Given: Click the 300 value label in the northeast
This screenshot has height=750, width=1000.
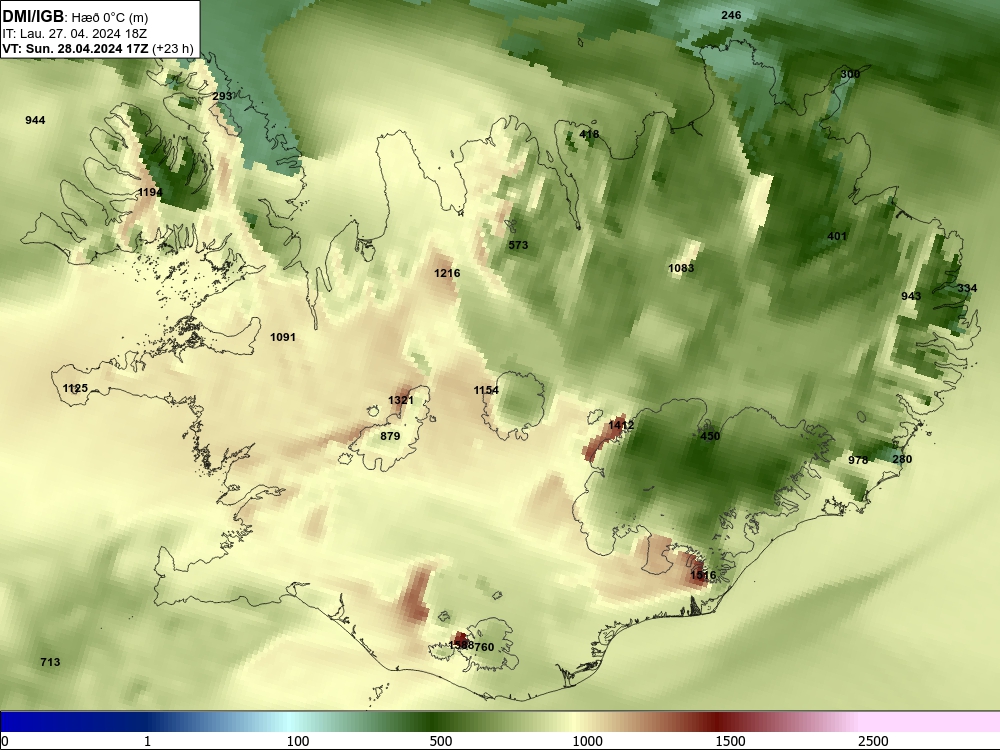Looking at the screenshot, I should point(850,74).
